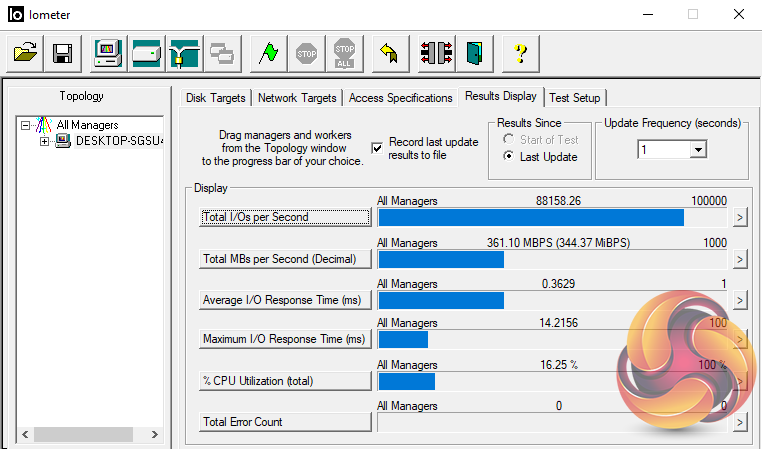Minimize the Iometer window

coord(648,14)
